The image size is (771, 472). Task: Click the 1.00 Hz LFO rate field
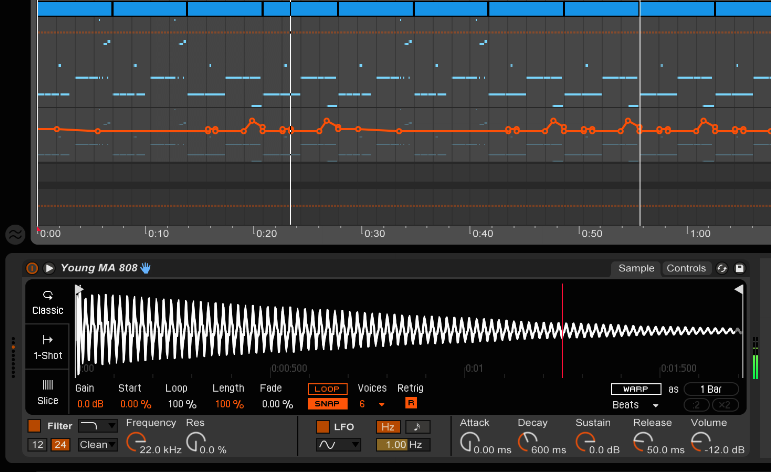(403, 445)
